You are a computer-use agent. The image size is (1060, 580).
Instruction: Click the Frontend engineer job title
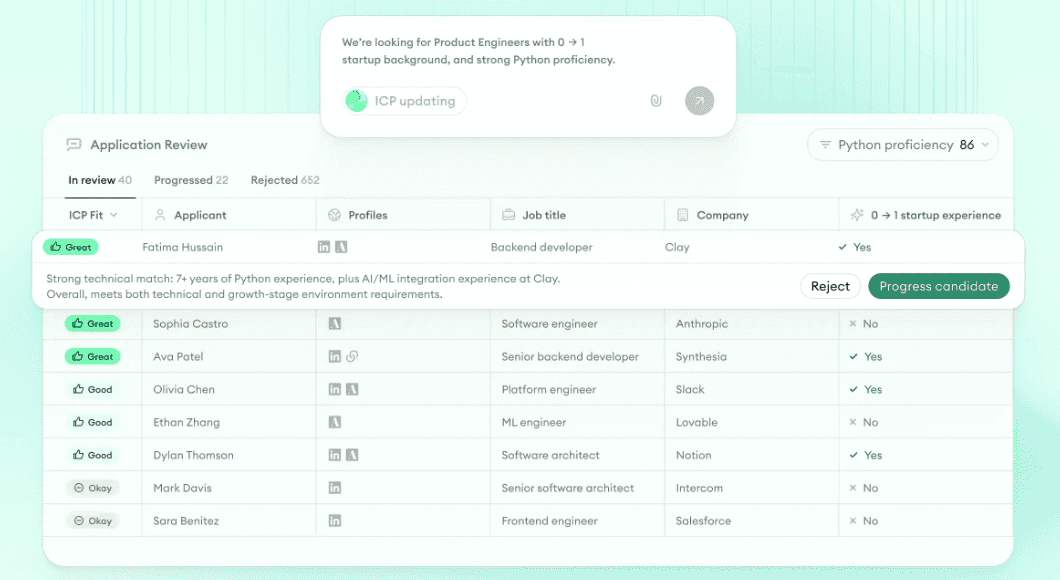[550, 521]
